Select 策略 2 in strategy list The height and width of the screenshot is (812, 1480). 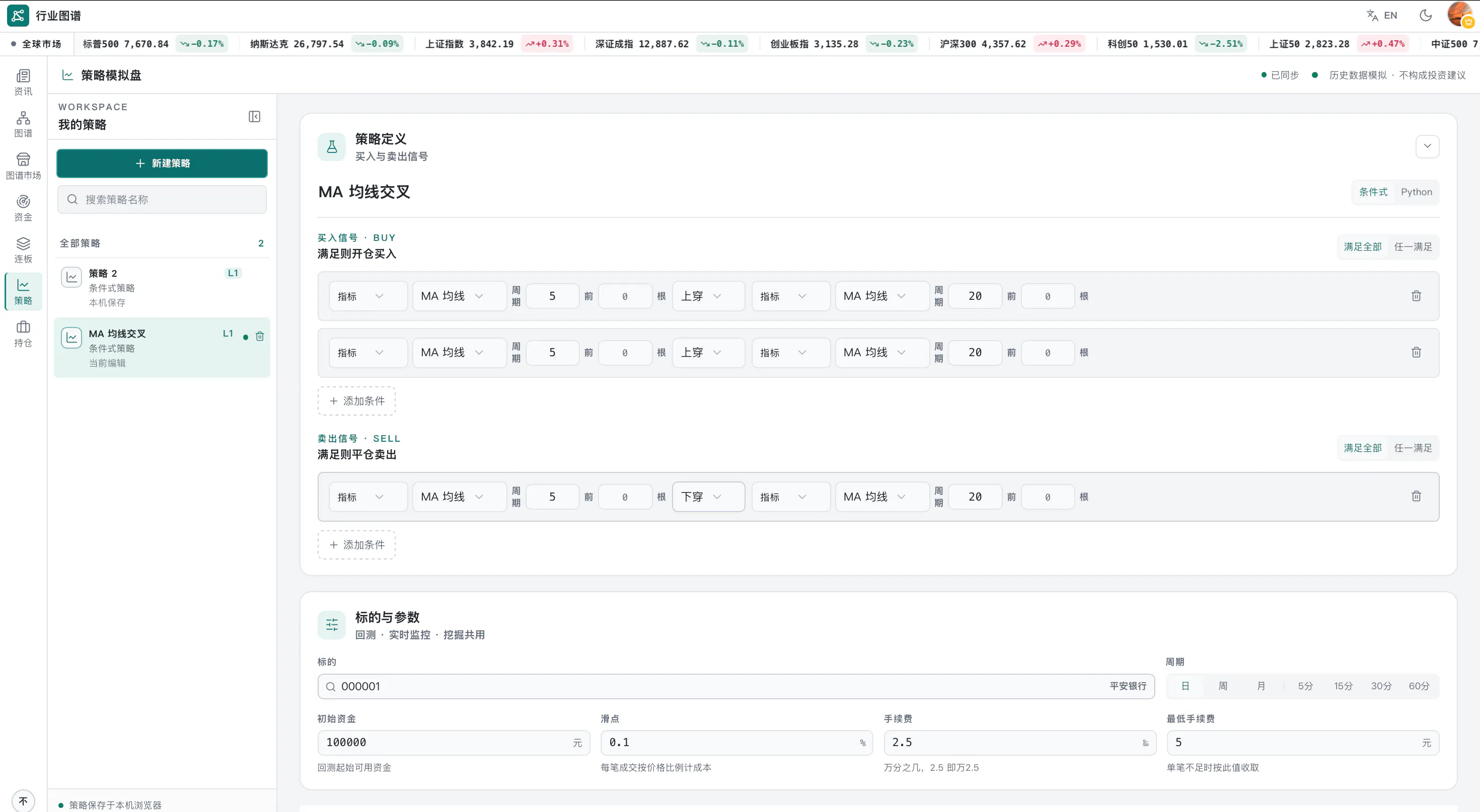coord(162,287)
